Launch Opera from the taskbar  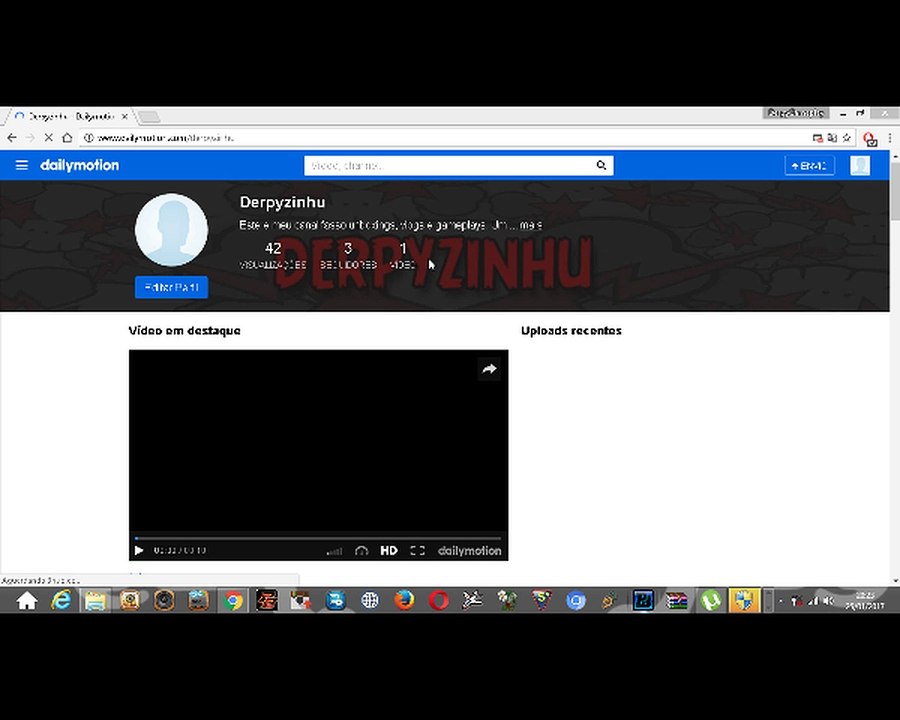point(439,601)
